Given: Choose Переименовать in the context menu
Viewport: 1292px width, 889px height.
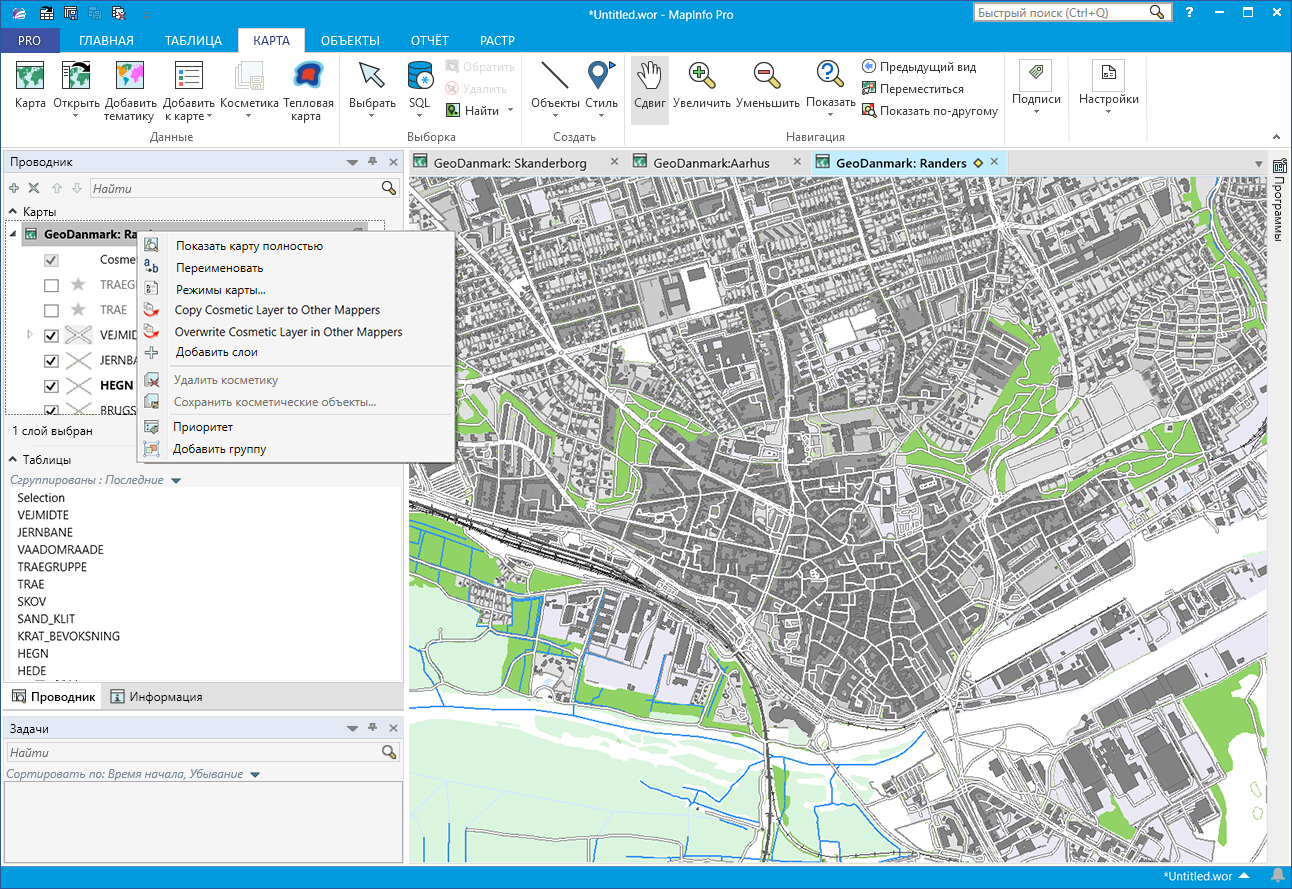Looking at the screenshot, I should point(219,268).
